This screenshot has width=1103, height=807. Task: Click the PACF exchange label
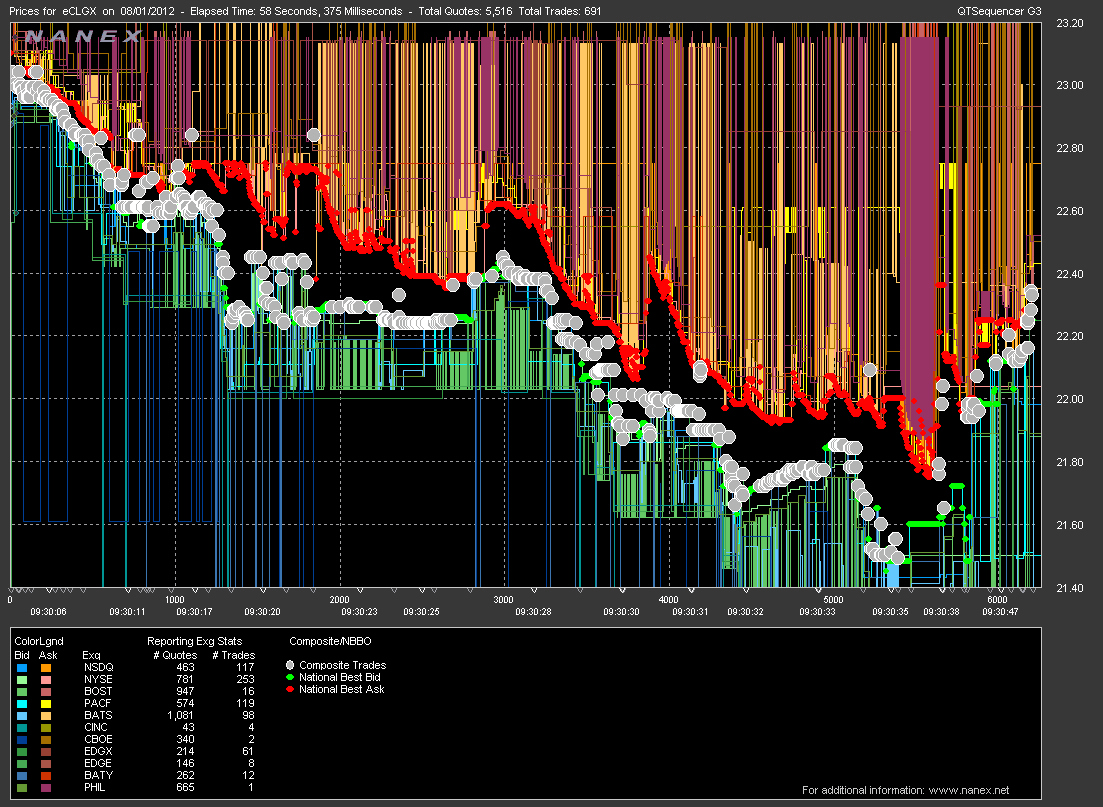point(97,703)
